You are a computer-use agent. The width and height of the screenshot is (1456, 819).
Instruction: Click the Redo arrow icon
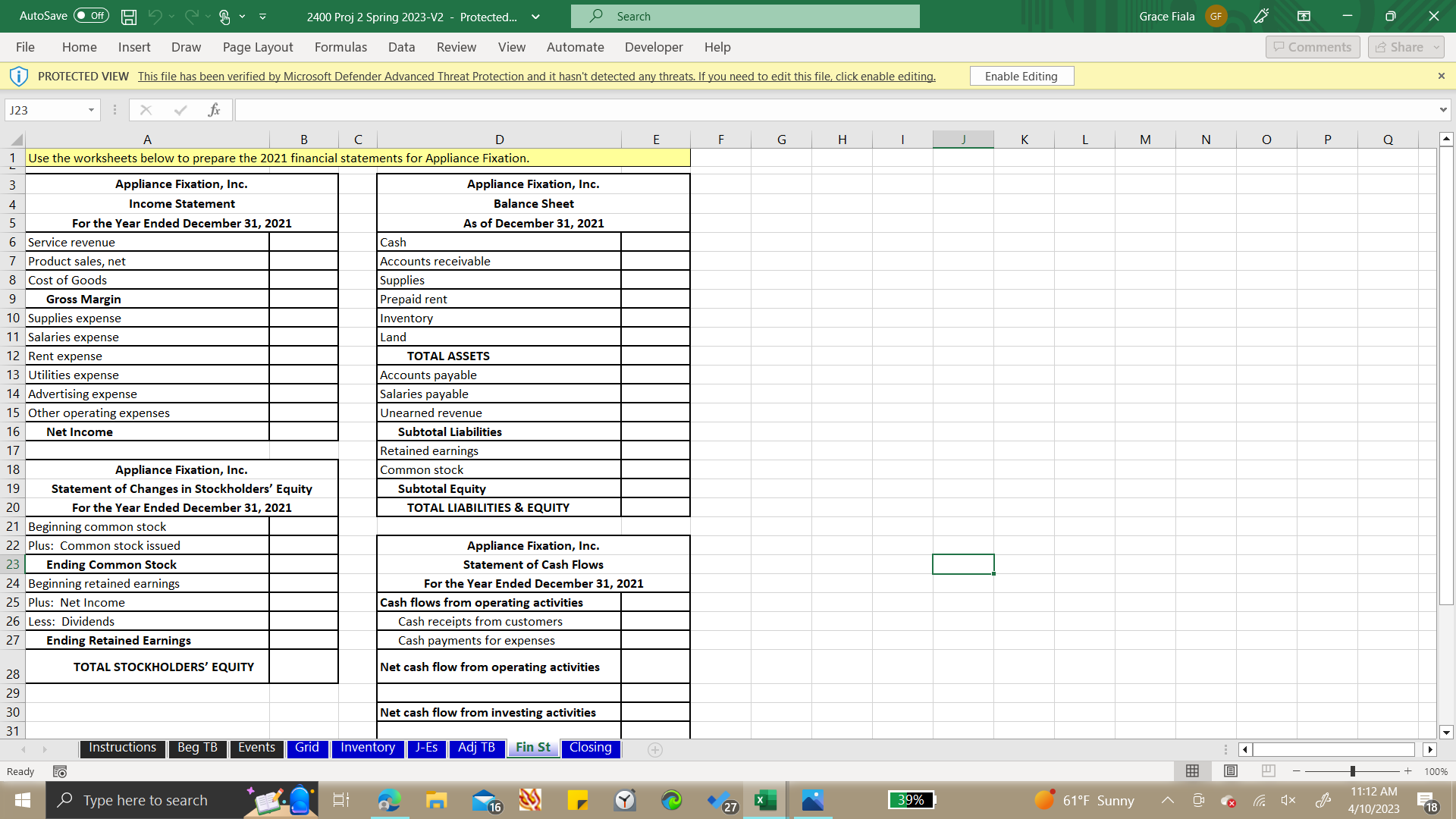pyautogui.click(x=191, y=16)
